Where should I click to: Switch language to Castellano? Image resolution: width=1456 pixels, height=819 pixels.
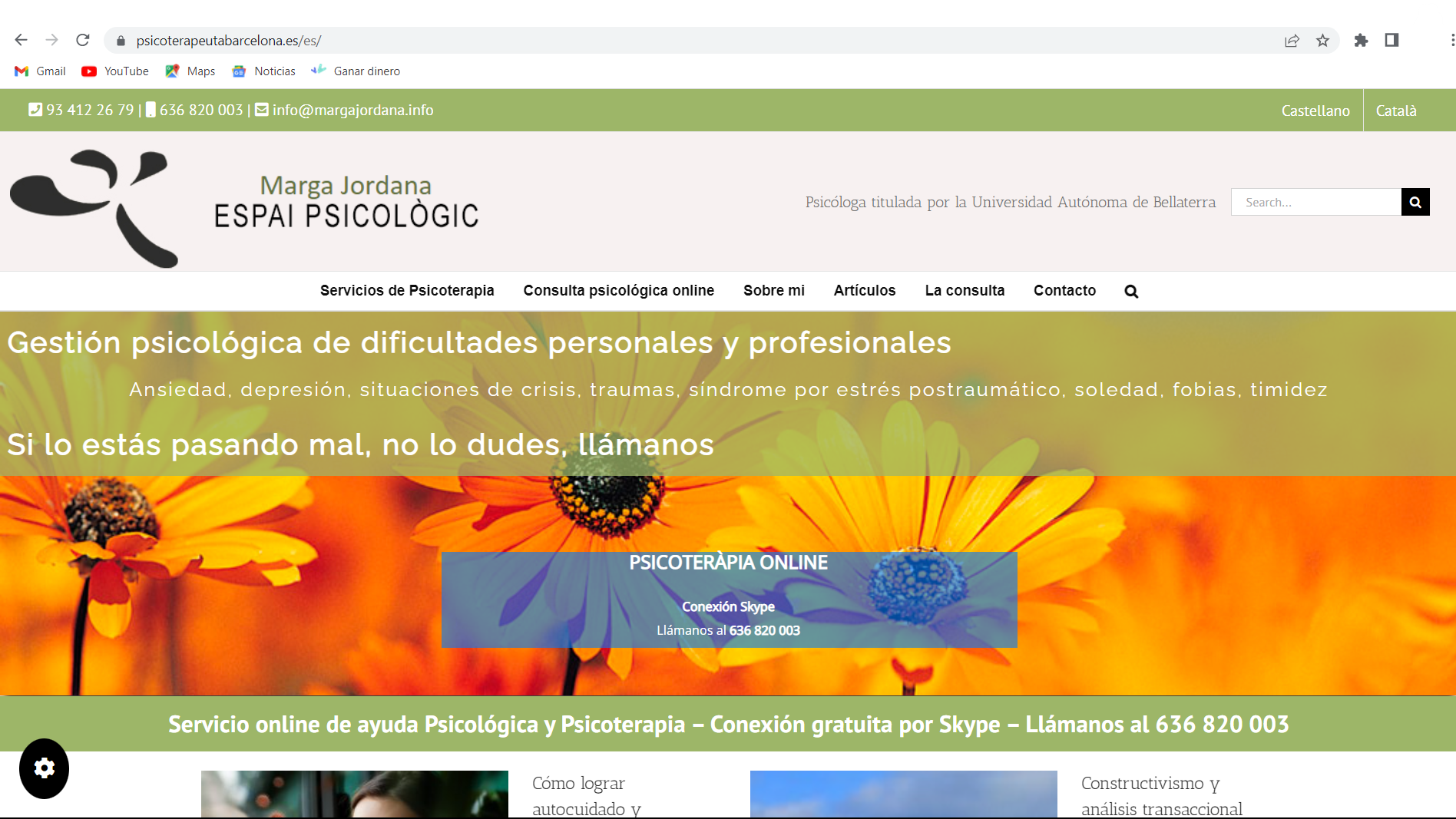[1315, 111]
